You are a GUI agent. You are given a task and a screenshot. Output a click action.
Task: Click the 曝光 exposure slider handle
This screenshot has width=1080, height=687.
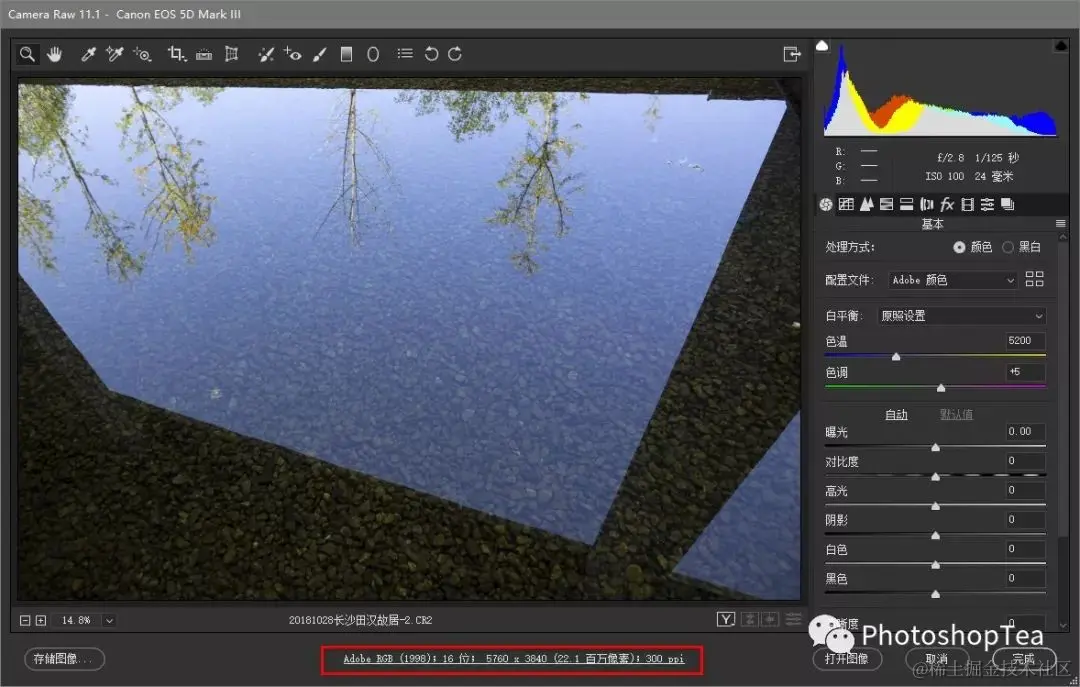935,447
